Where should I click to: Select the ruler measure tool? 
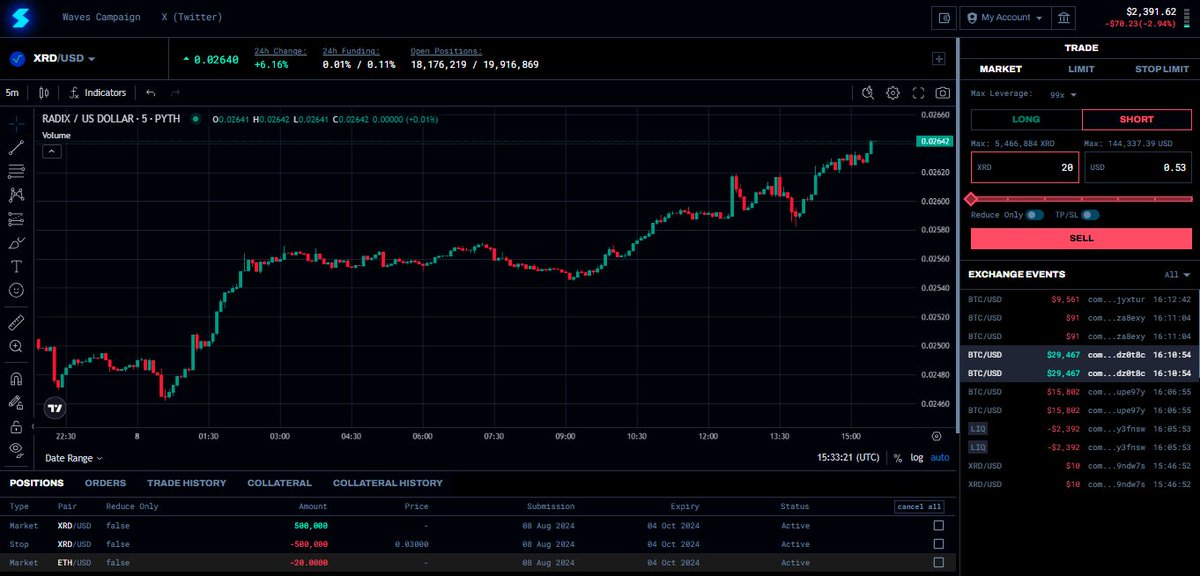[16, 323]
